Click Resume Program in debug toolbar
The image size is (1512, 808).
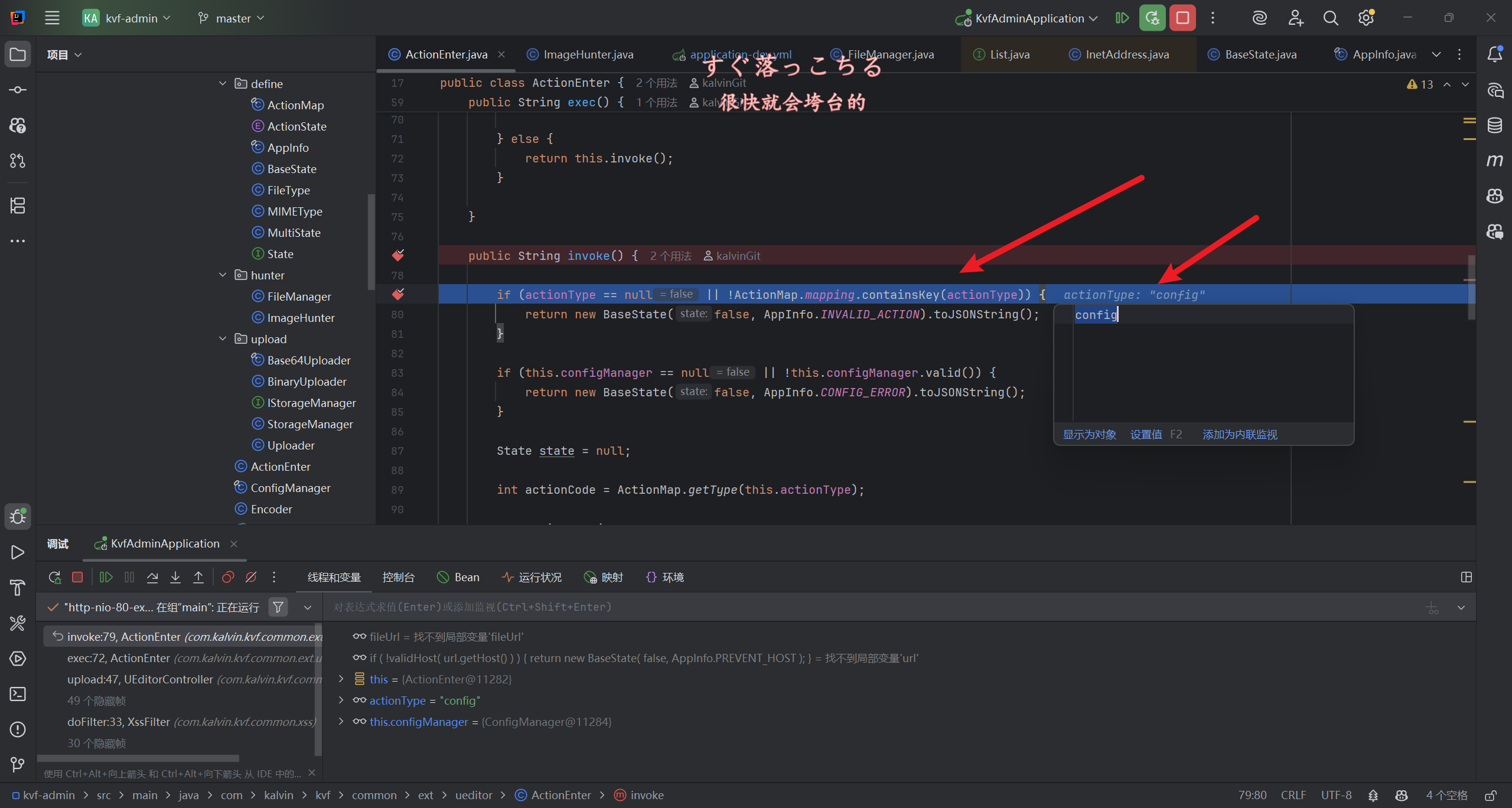pyautogui.click(x=106, y=577)
